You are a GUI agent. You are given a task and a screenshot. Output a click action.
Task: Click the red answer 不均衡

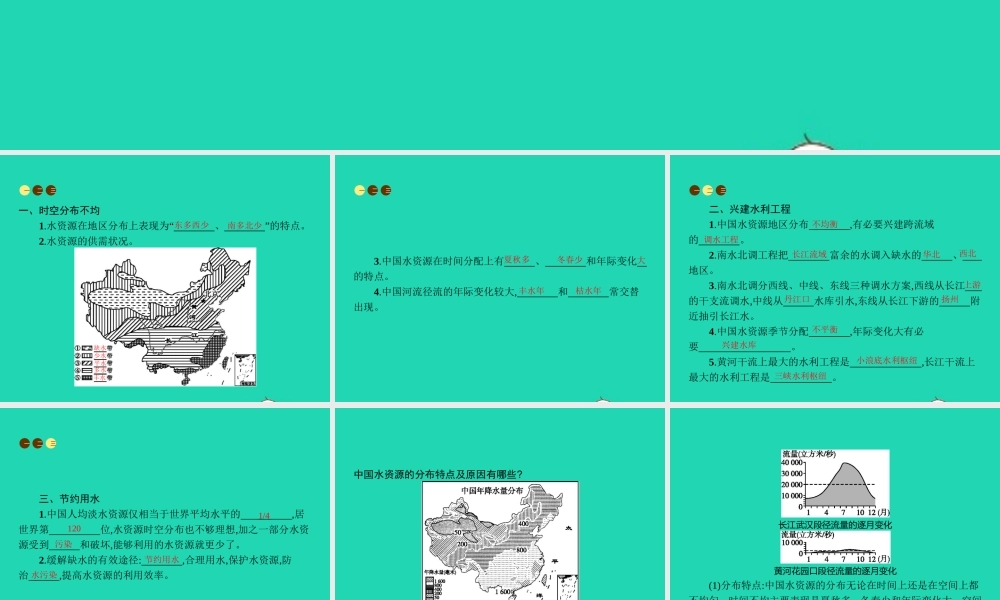tap(825, 224)
